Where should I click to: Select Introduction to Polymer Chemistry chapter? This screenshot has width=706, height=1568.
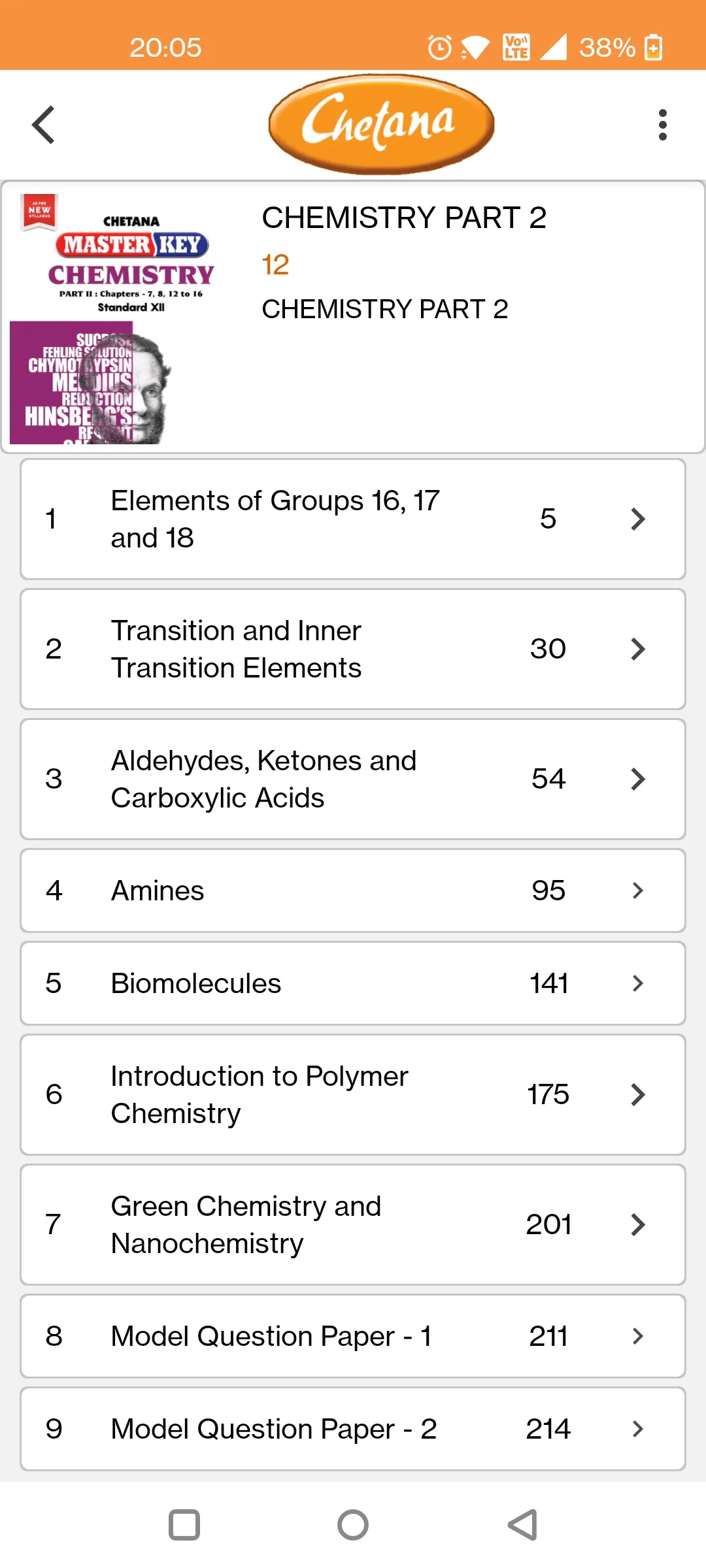(259, 1094)
